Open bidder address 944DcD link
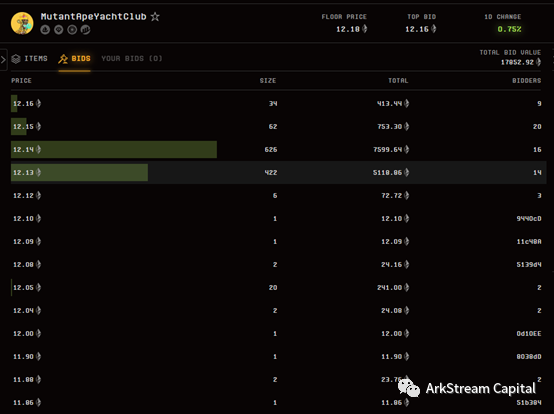Viewport: 554px width, 414px height. tap(529, 219)
